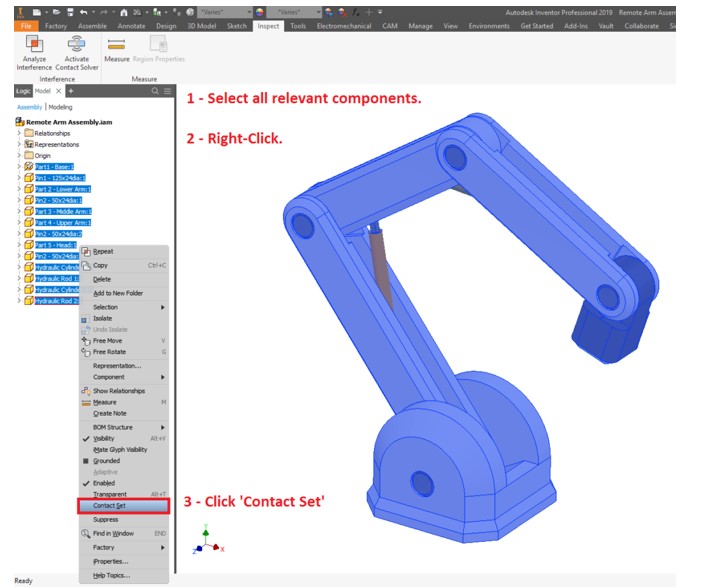Click Contact Set in context menu
The image size is (720, 588).
109,506
